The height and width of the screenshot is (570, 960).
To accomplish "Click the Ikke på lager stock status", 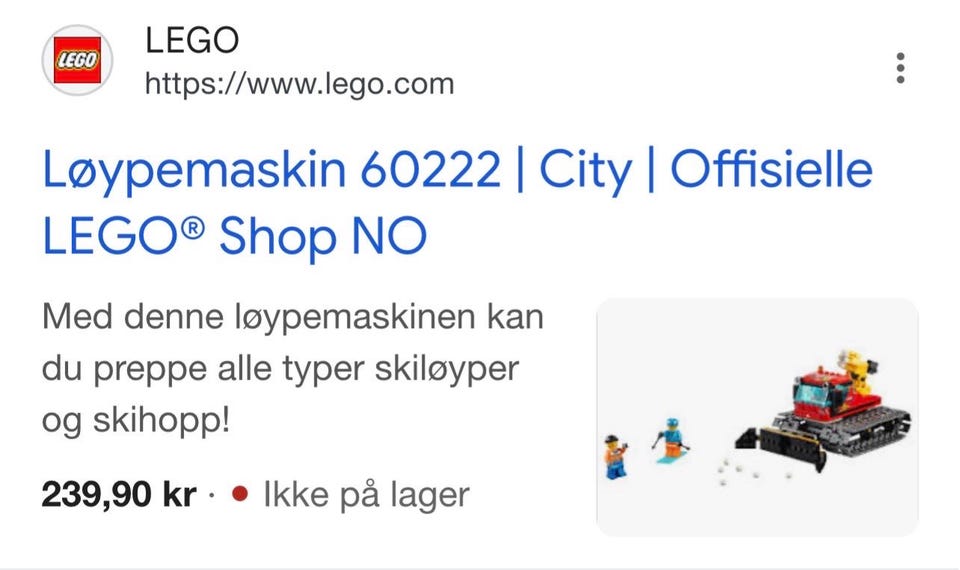I will (366, 494).
